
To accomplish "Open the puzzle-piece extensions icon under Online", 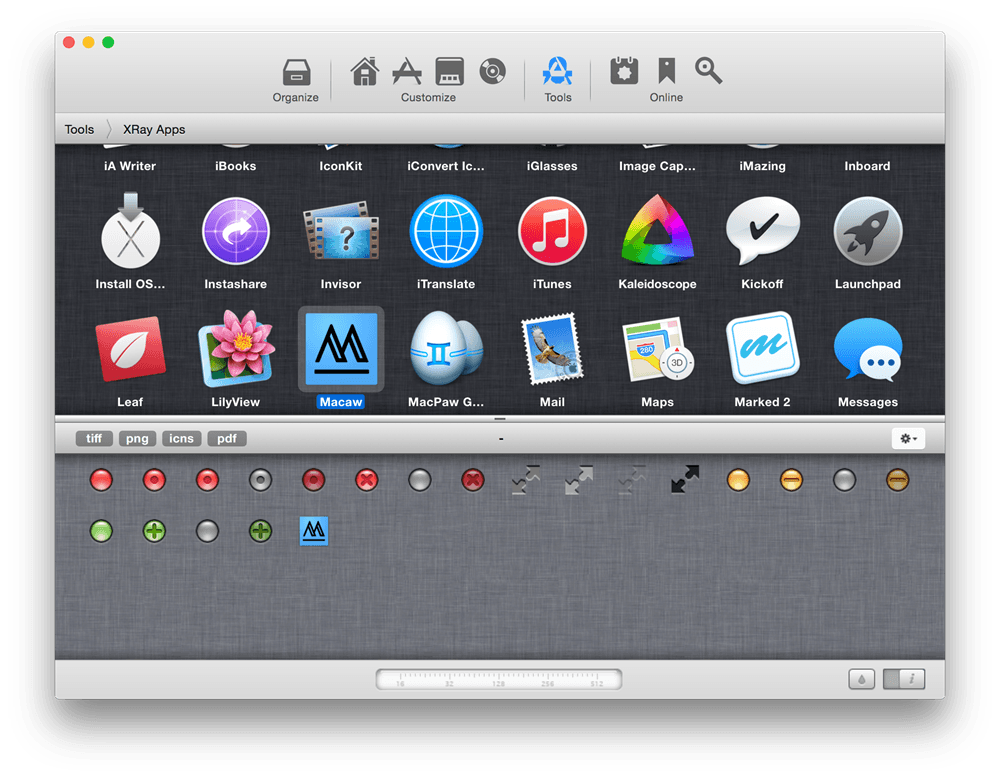I will coord(624,71).
